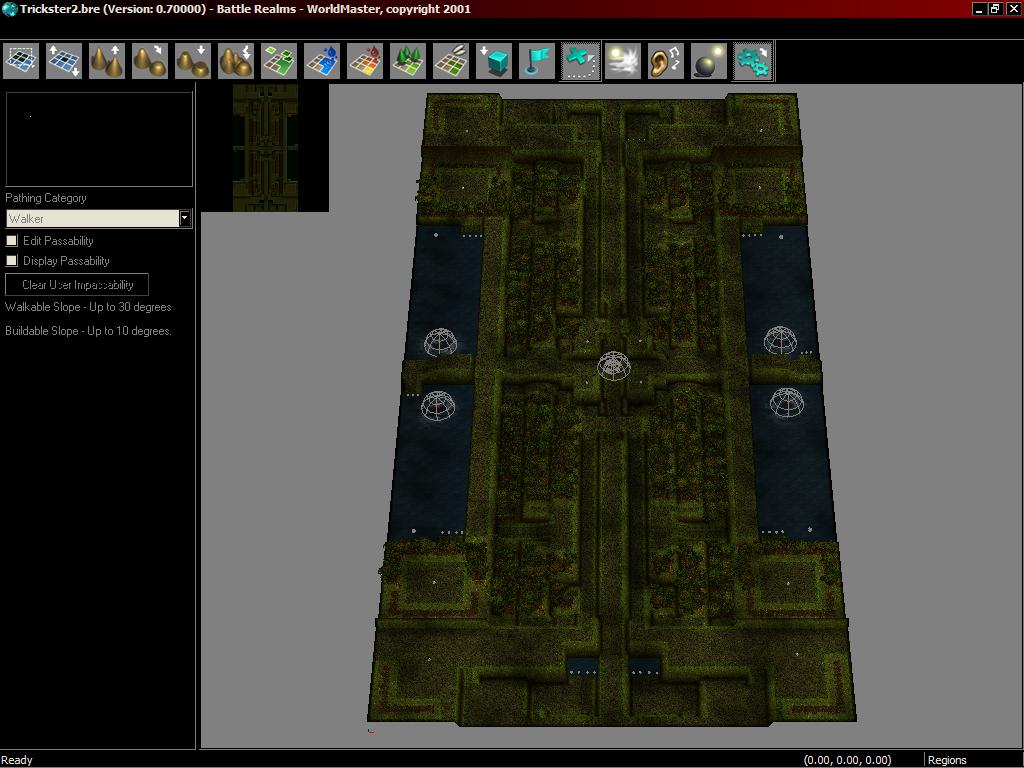
Task: Close the WorldMaster window
Action: pyautogui.click(x=1012, y=9)
